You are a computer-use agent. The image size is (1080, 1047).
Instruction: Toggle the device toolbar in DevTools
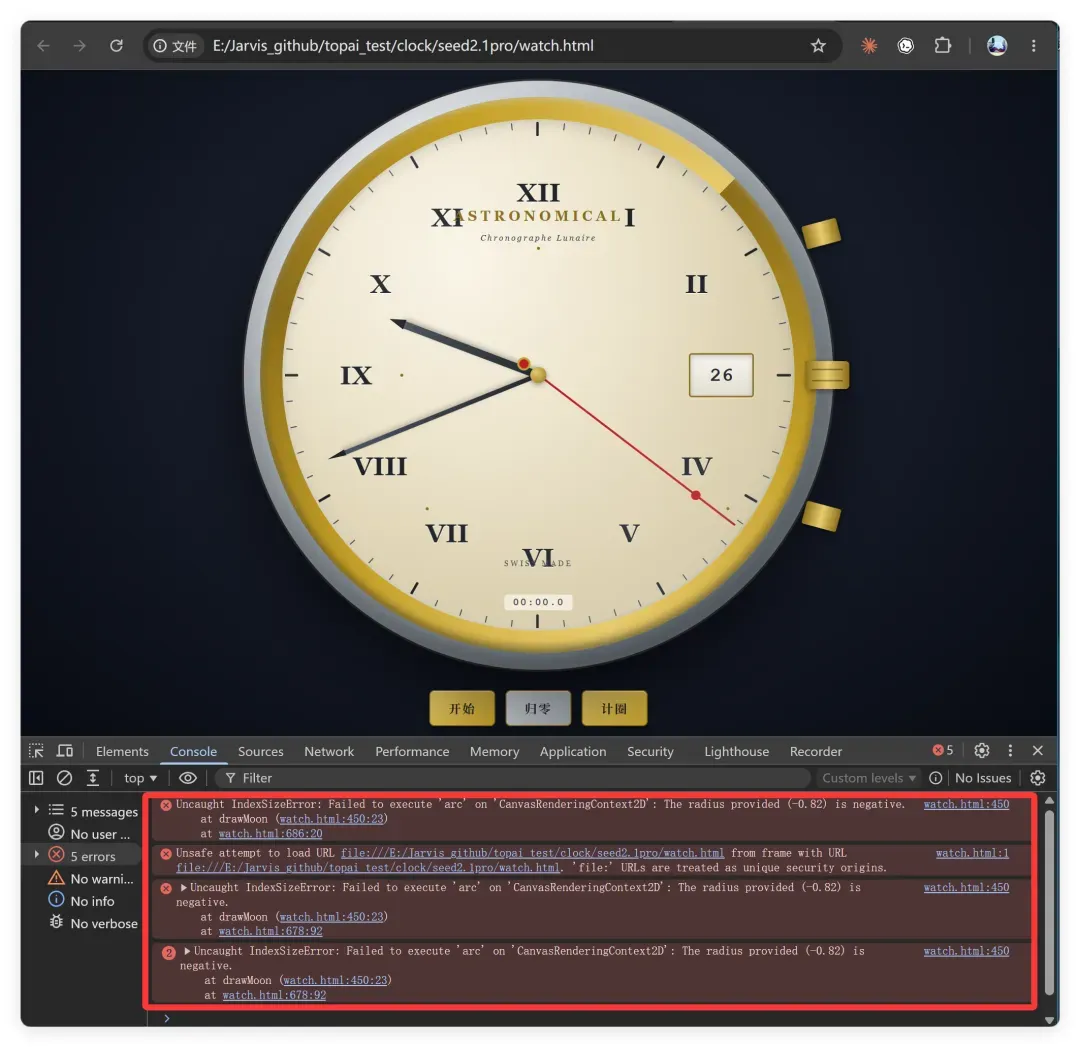[x=65, y=751]
